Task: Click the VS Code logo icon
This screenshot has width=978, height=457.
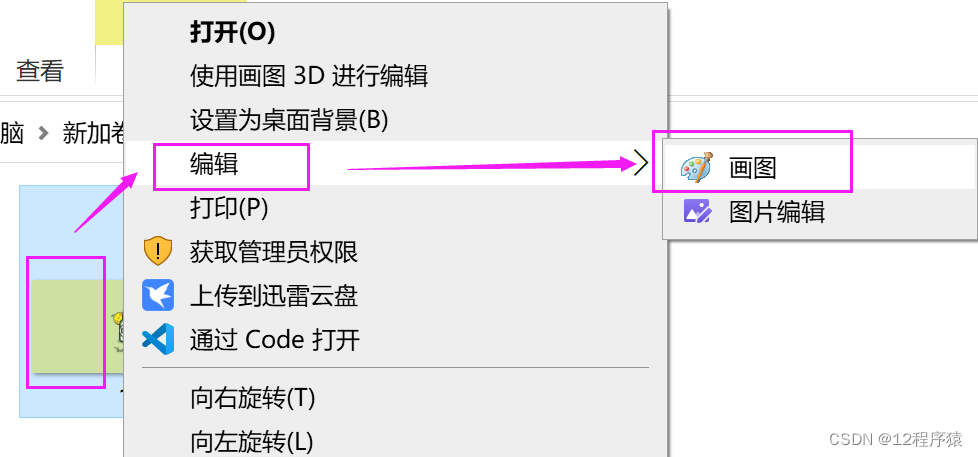Action: pyautogui.click(x=158, y=339)
